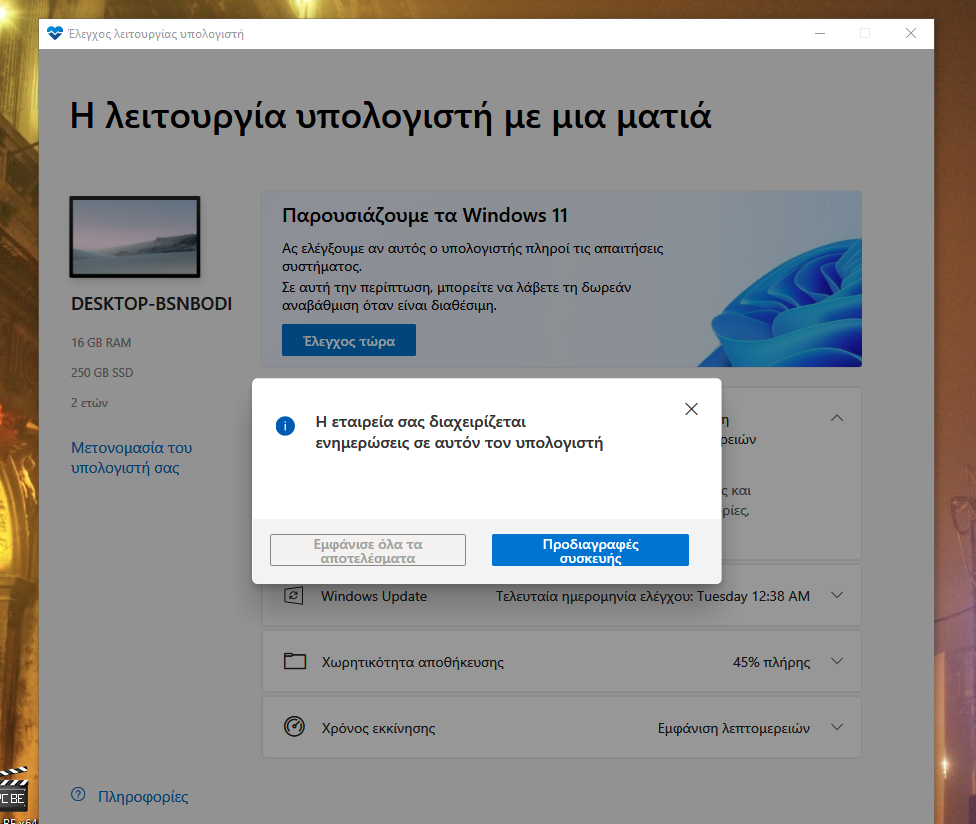Click the Η λειτουργία υπολογιστή με μια ματιά heading
The width and height of the screenshot is (976, 824).
(390, 116)
